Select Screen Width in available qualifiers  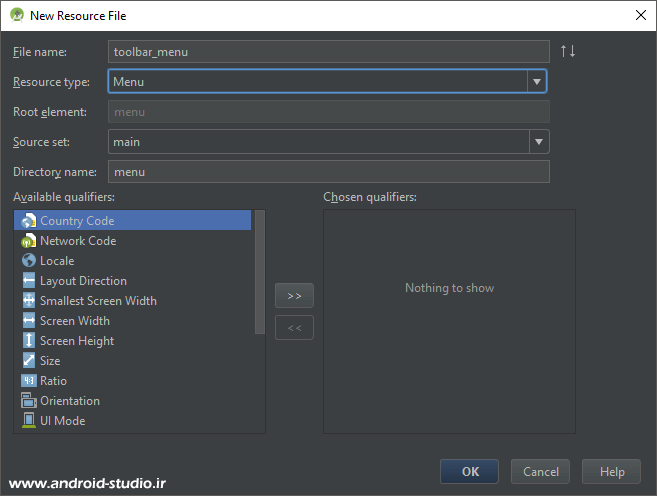click(x=75, y=321)
